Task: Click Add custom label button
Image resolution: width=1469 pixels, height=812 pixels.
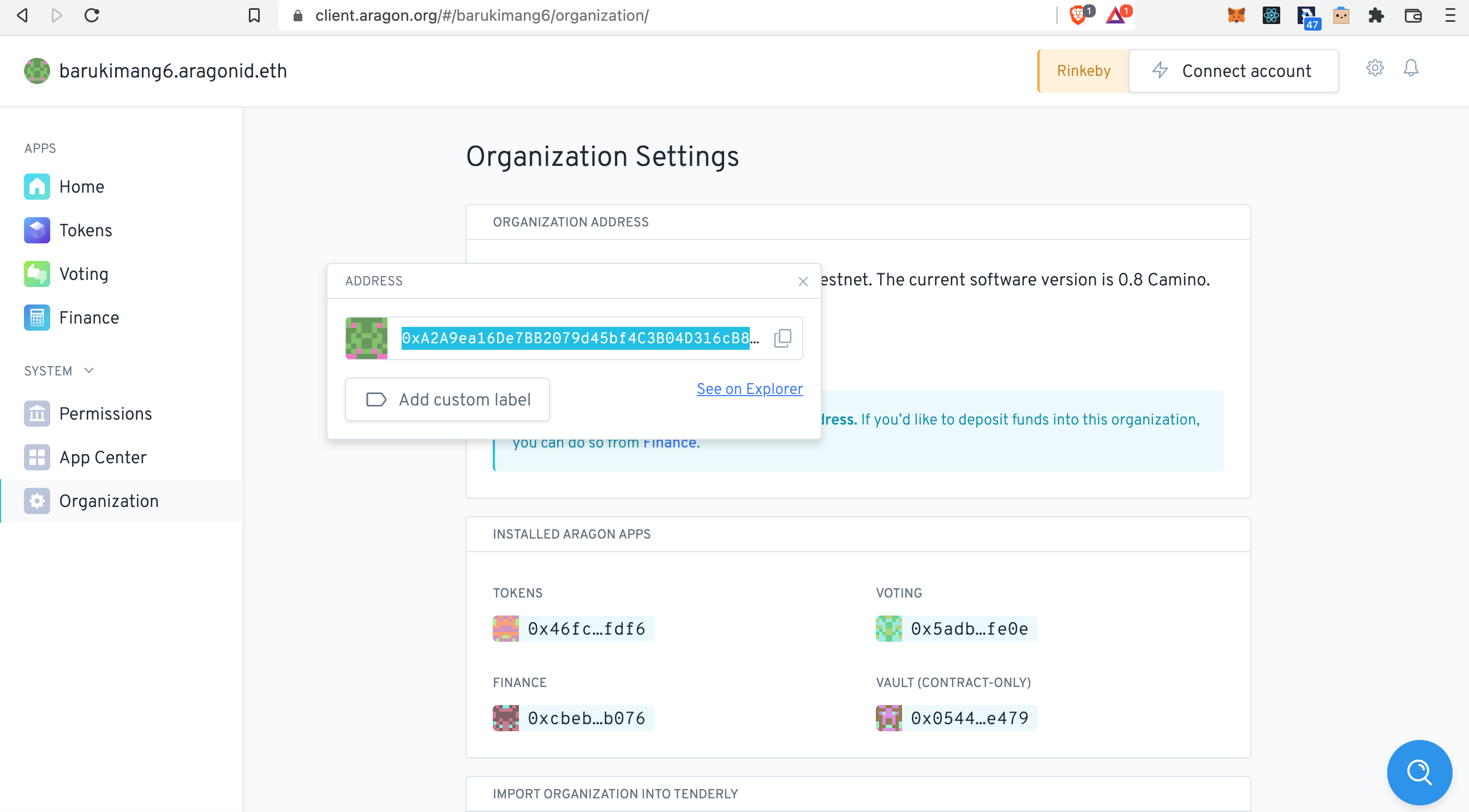Action: point(447,399)
